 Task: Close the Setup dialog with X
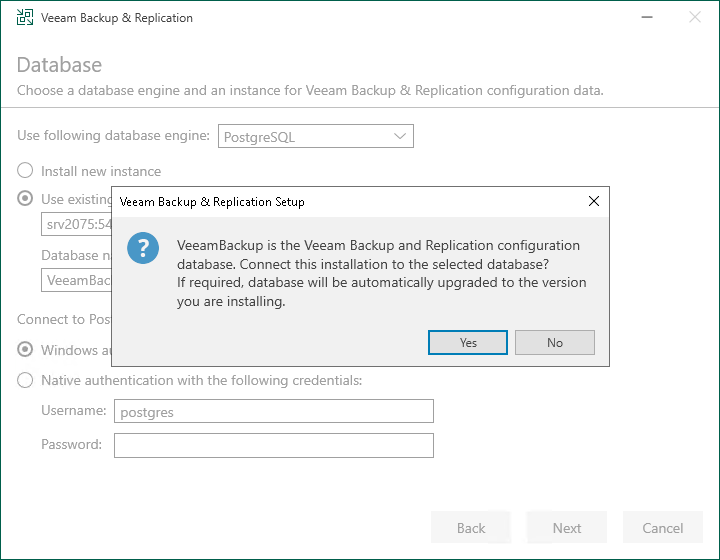point(594,201)
